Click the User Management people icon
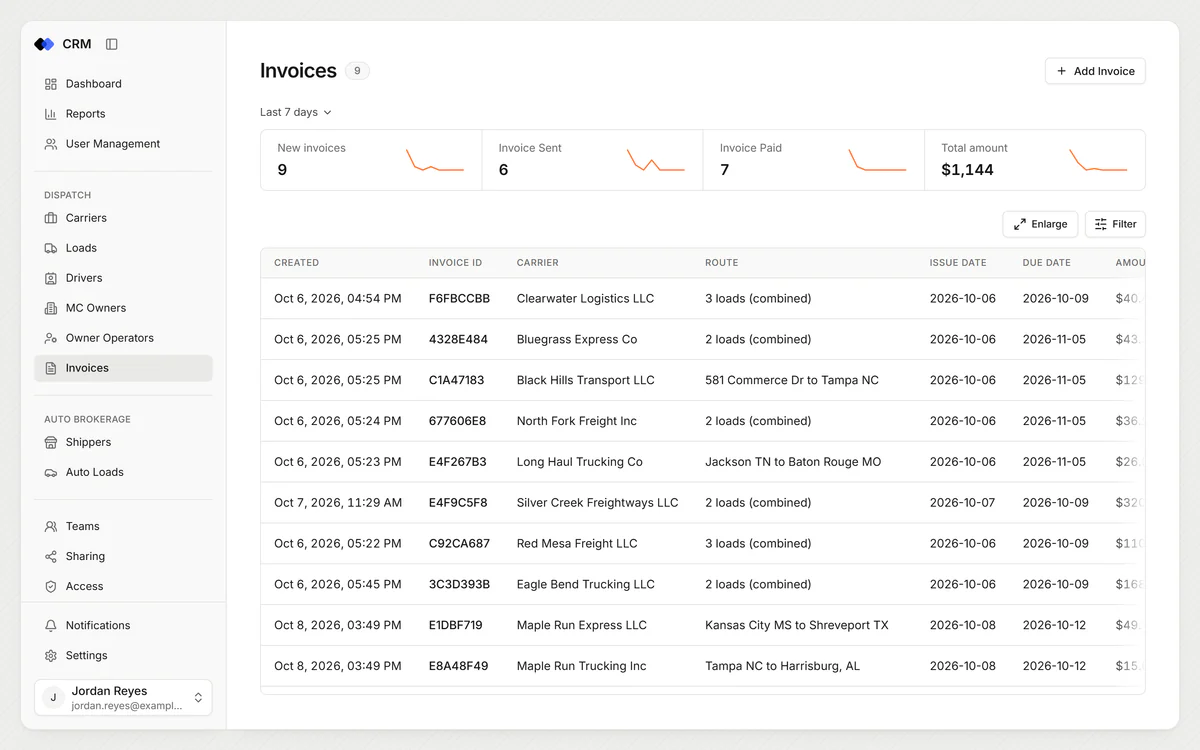The width and height of the screenshot is (1200, 750). point(51,144)
